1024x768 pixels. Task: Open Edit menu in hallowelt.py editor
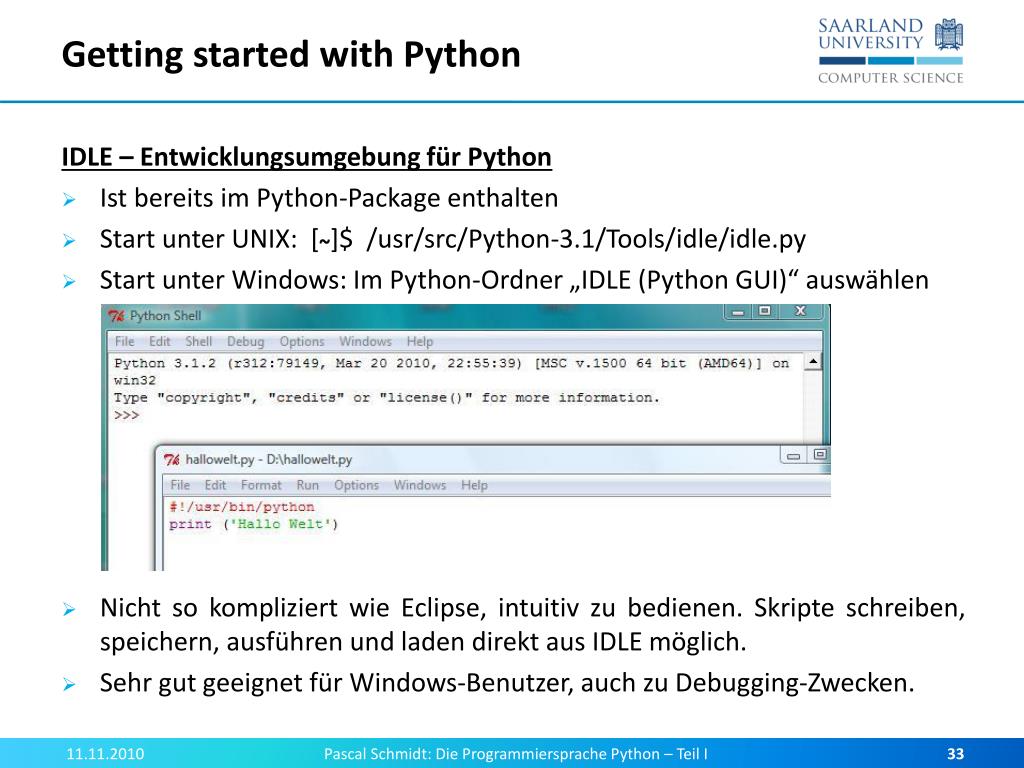(x=215, y=485)
